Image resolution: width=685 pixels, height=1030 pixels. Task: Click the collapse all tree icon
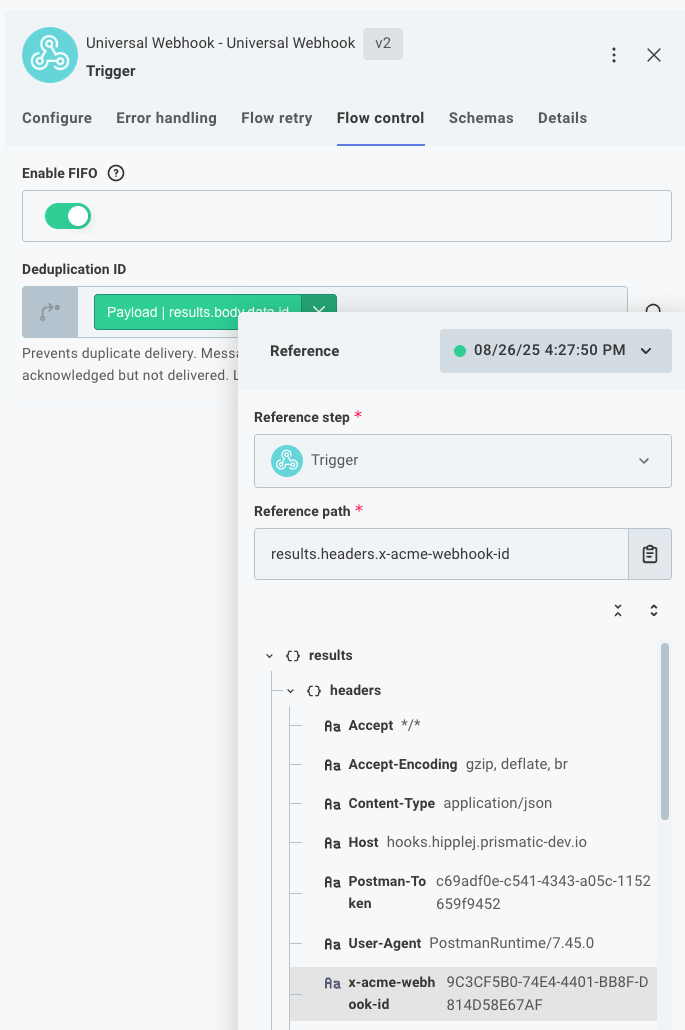618,610
